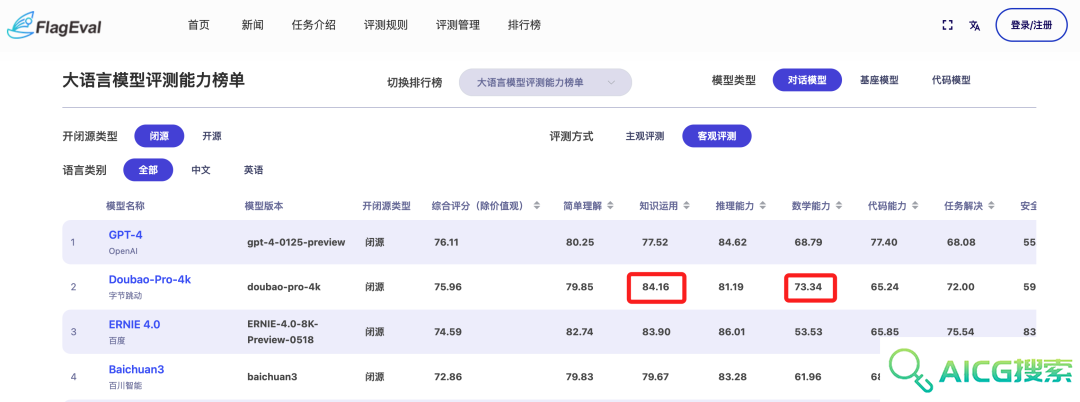Sort by 知识运用 column arrows
Image resolution: width=1080 pixels, height=402 pixels.
click(x=687, y=206)
